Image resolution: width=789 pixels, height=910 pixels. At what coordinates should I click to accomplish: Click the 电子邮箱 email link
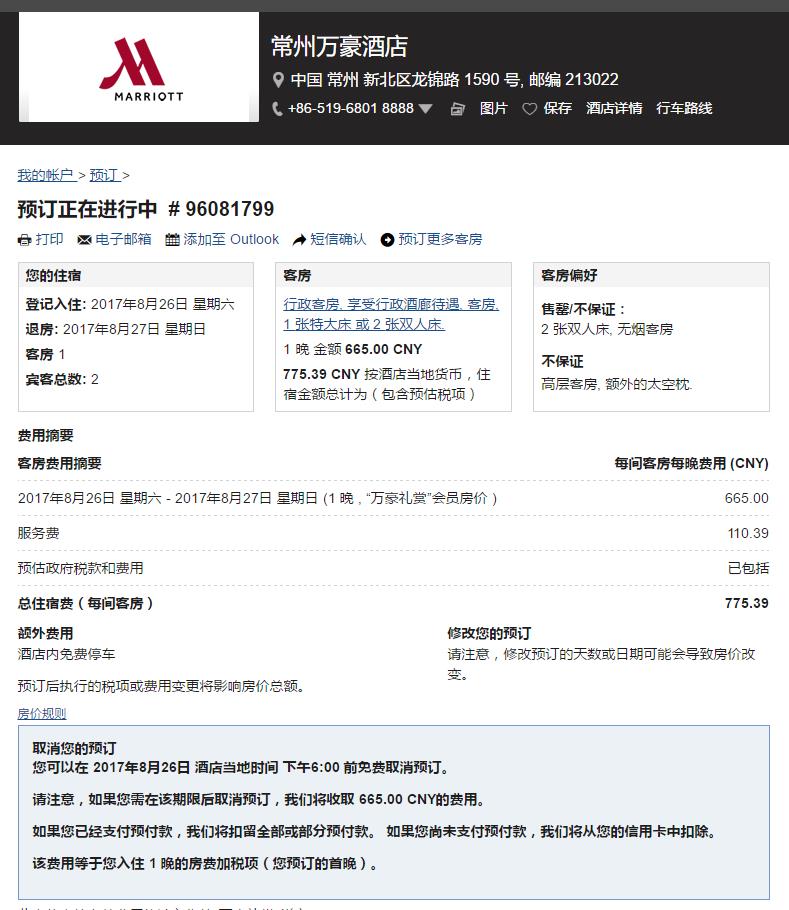[x=124, y=239]
